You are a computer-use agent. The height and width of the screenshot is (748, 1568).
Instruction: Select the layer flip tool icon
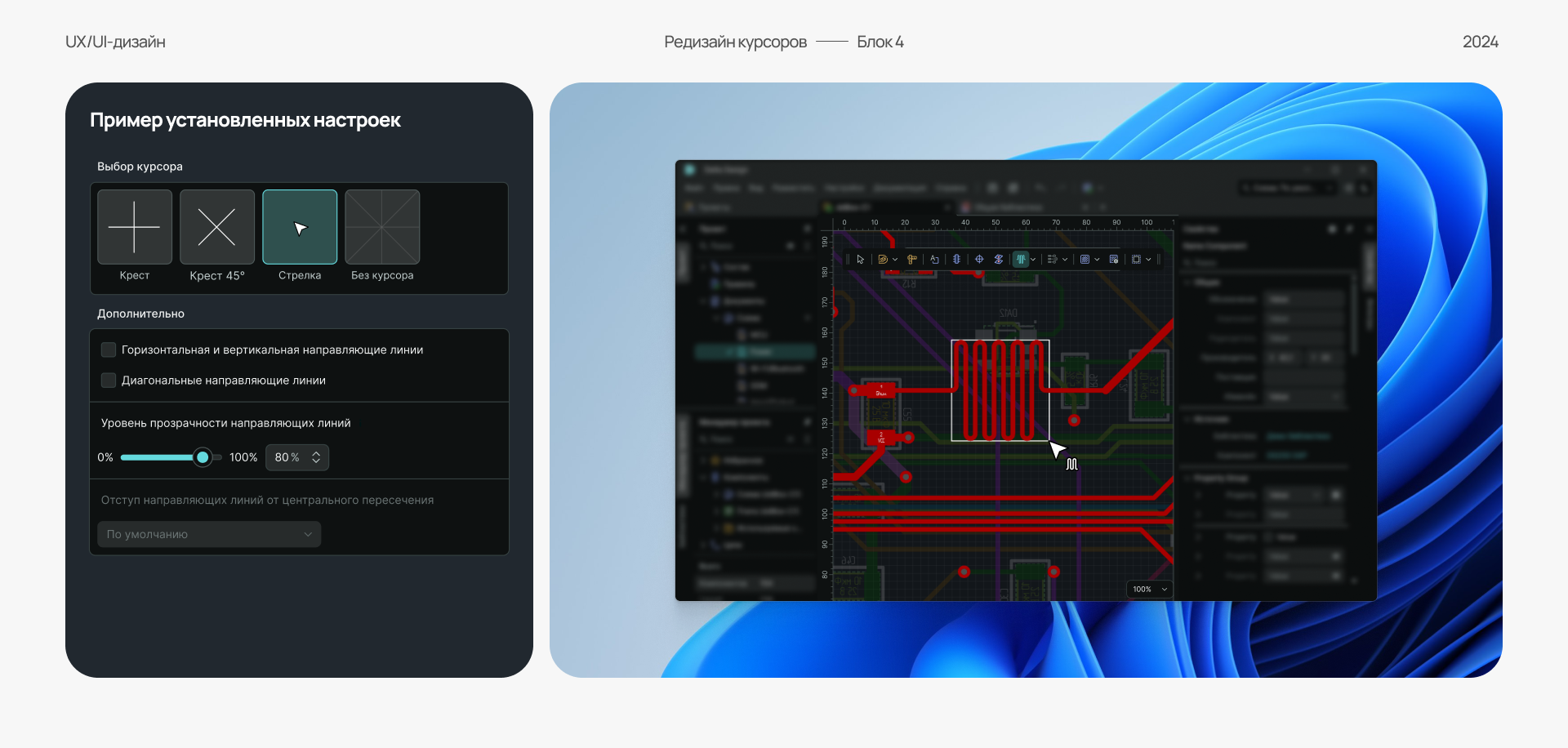click(999, 259)
